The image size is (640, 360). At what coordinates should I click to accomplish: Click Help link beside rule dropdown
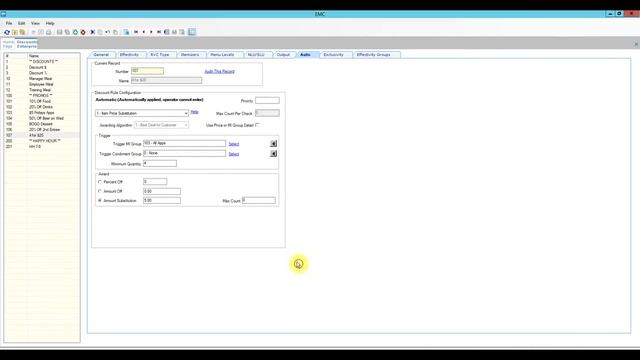[195, 112]
